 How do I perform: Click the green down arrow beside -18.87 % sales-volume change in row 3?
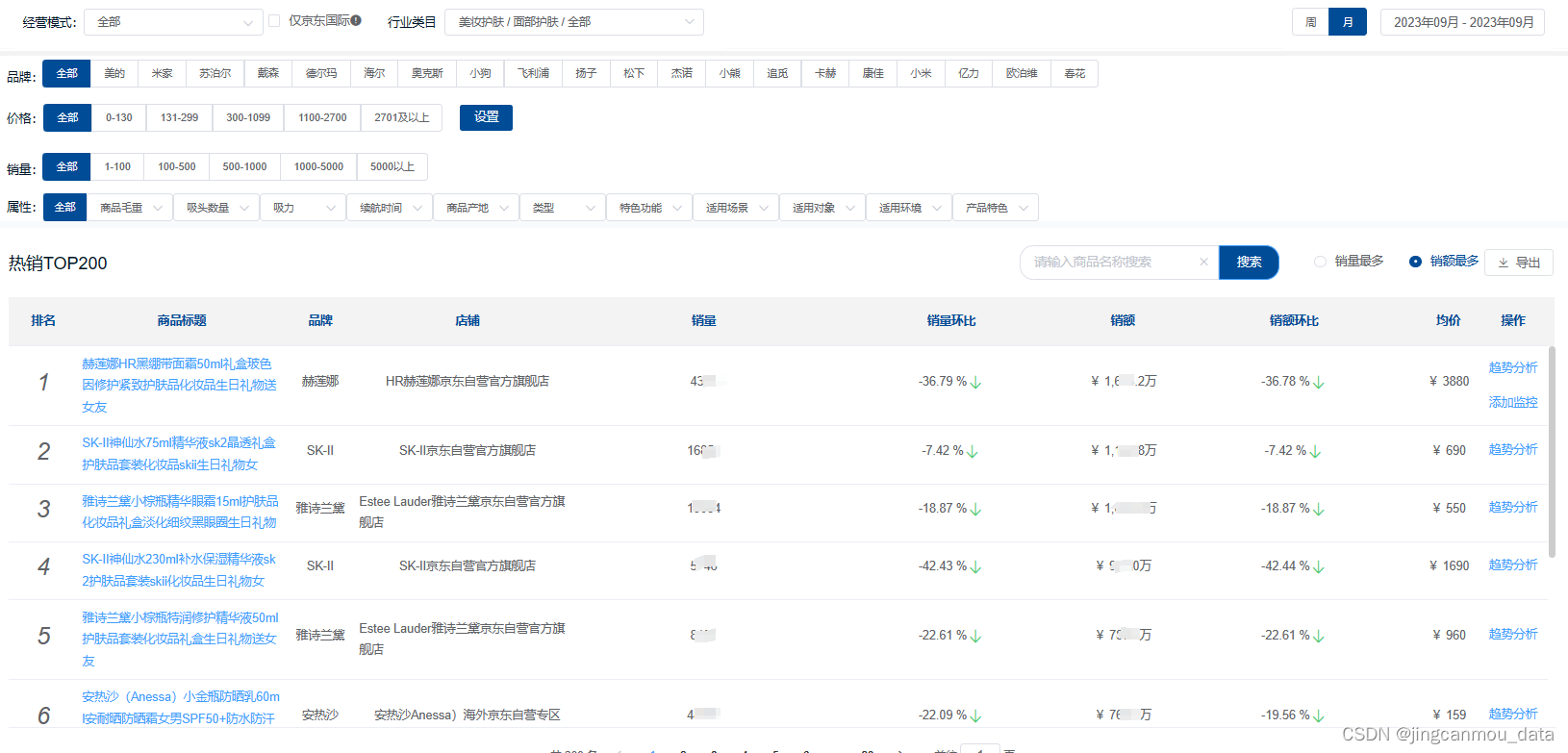pos(975,509)
